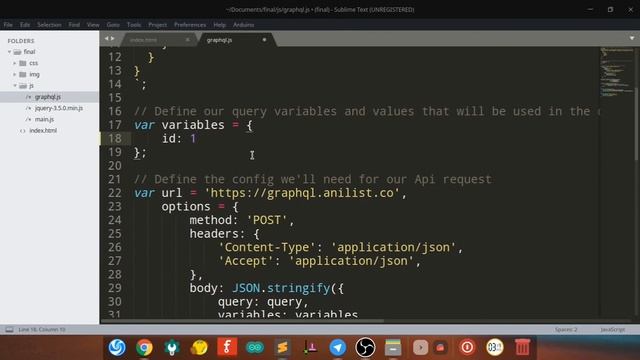Click the FOLDERS sidebar heading
640x360 pixels.
point(21,41)
